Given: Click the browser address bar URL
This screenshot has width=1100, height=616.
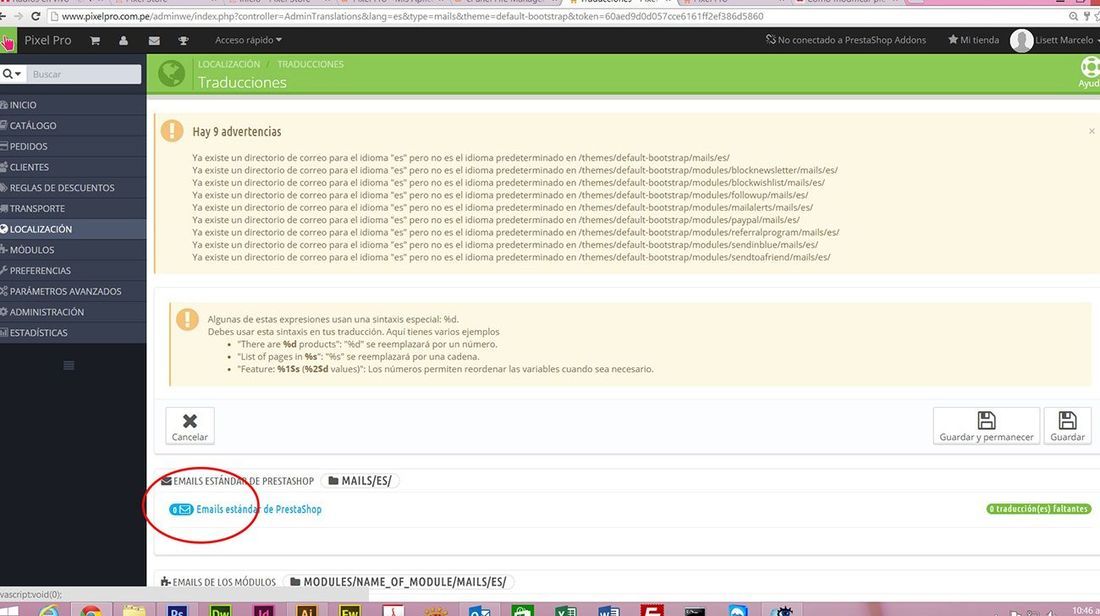Looking at the screenshot, I should 412,16.
